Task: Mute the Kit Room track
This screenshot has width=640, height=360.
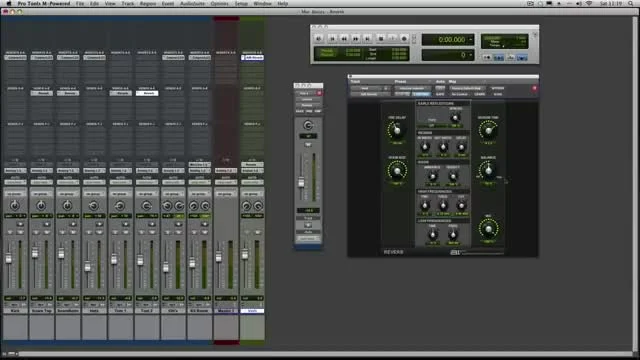Action: tap(204, 232)
